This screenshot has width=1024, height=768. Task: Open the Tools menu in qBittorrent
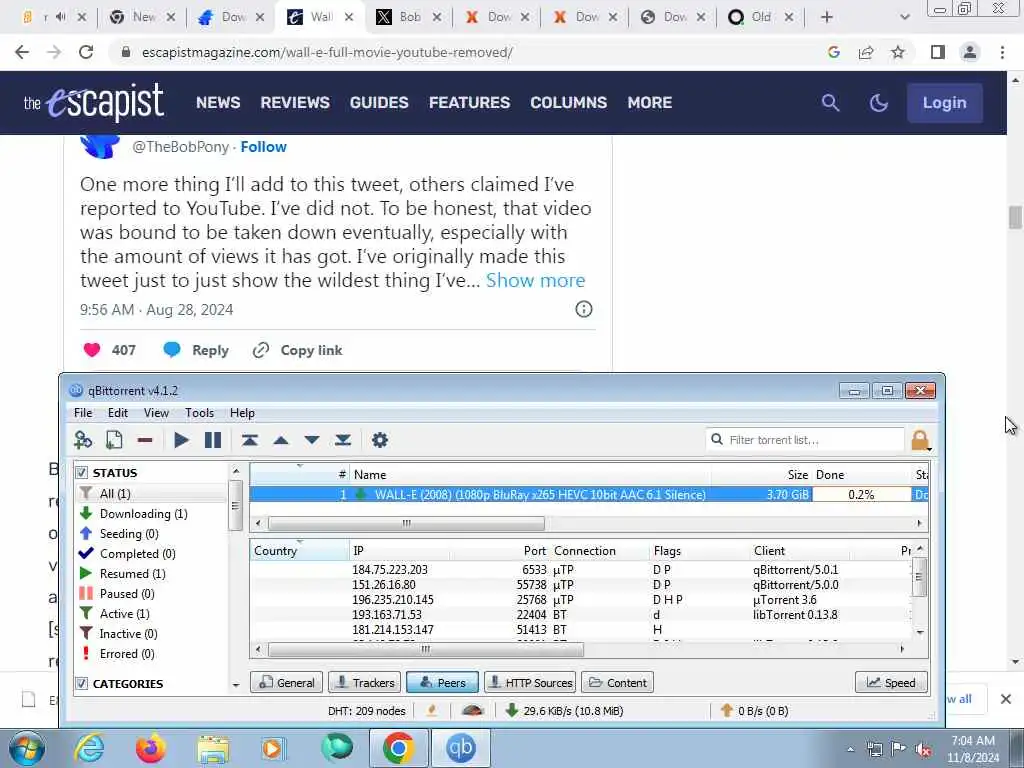point(199,413)
